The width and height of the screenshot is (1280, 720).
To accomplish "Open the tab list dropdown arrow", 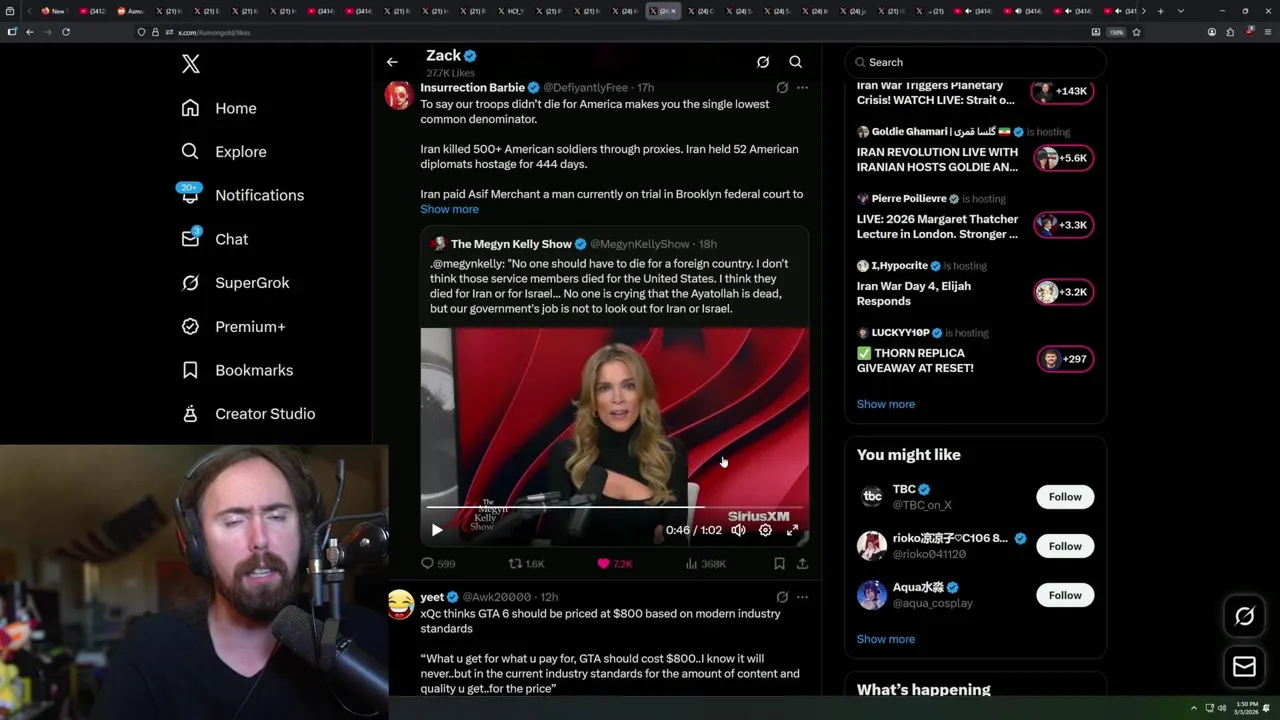I will (x=1181, y=11).
